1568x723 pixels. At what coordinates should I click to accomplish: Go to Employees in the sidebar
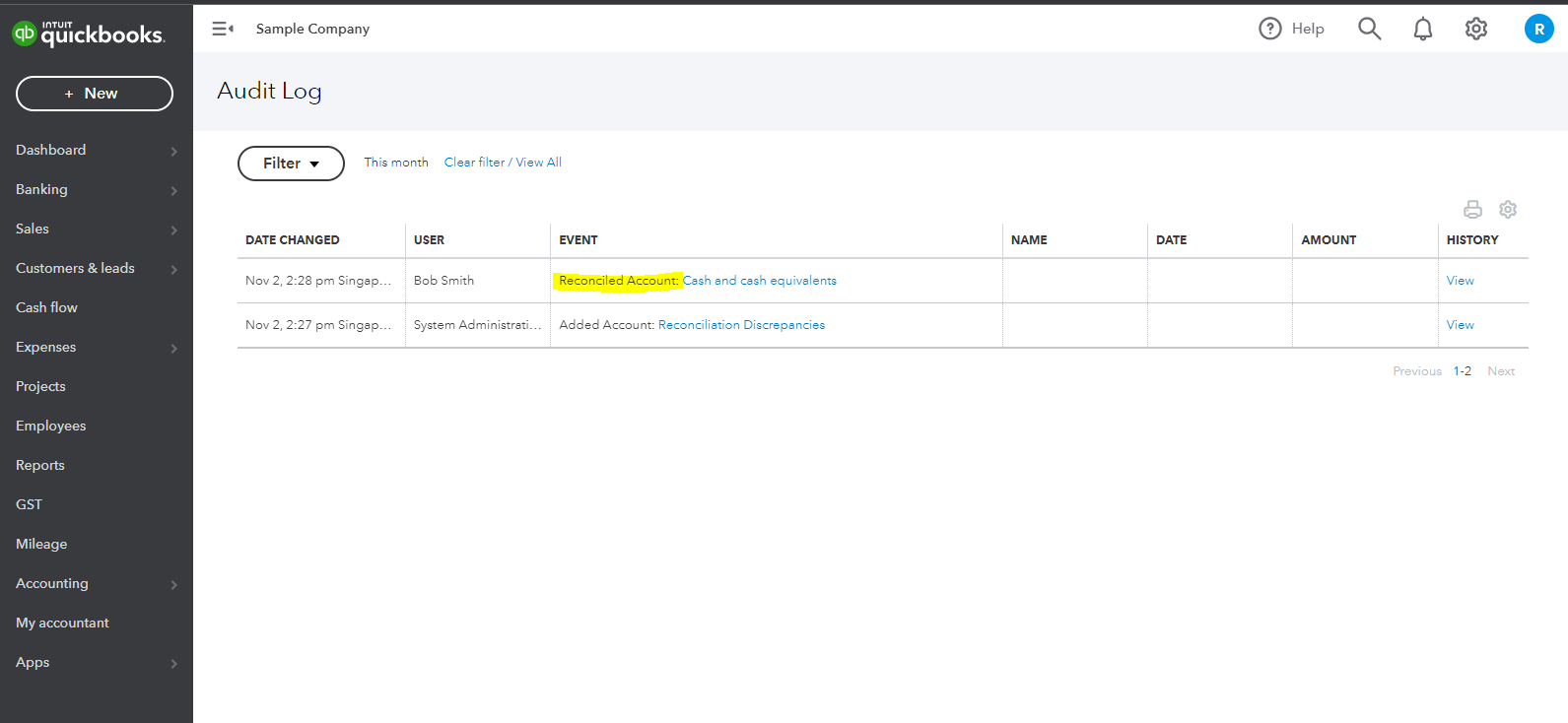[51, 426]
